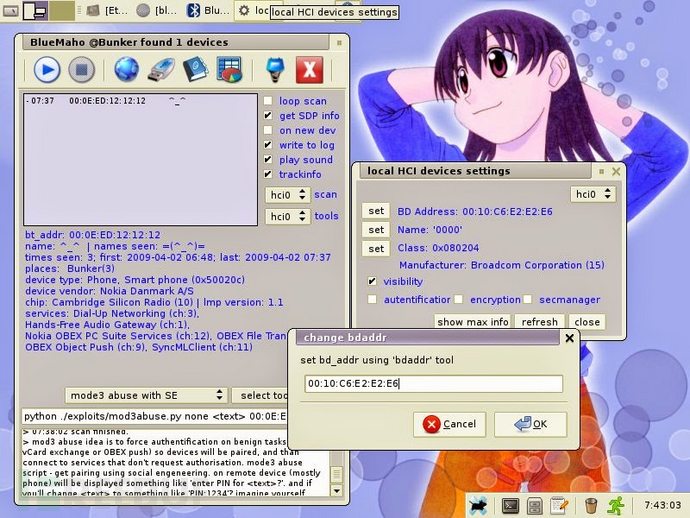The image size is (690, 518).
Task: Click the tools label button
Action: click(326, 216)
